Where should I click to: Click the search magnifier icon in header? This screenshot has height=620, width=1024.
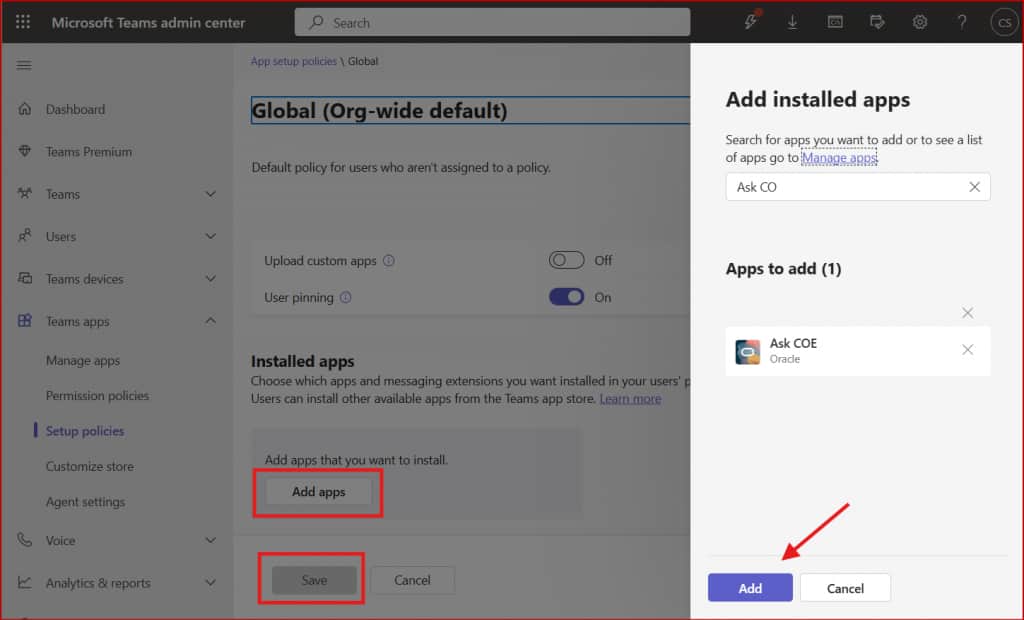click(316, 23)
